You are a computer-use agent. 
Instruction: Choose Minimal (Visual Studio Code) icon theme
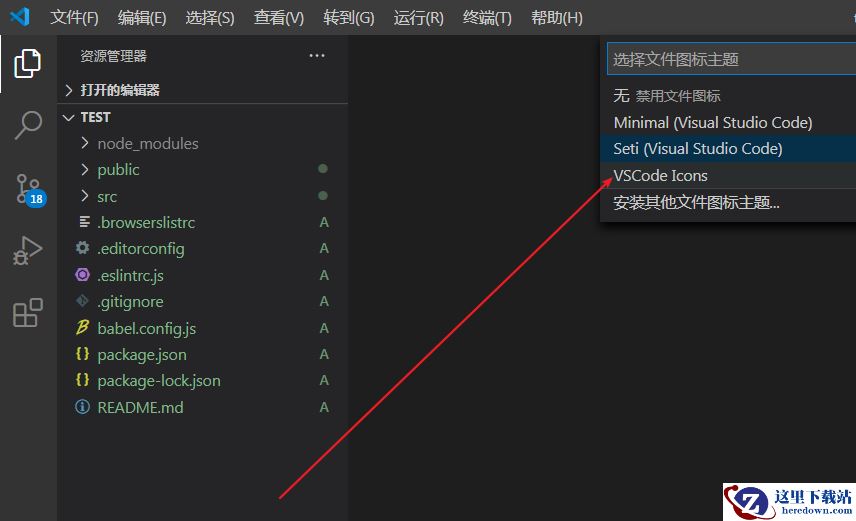coord(728,122)
